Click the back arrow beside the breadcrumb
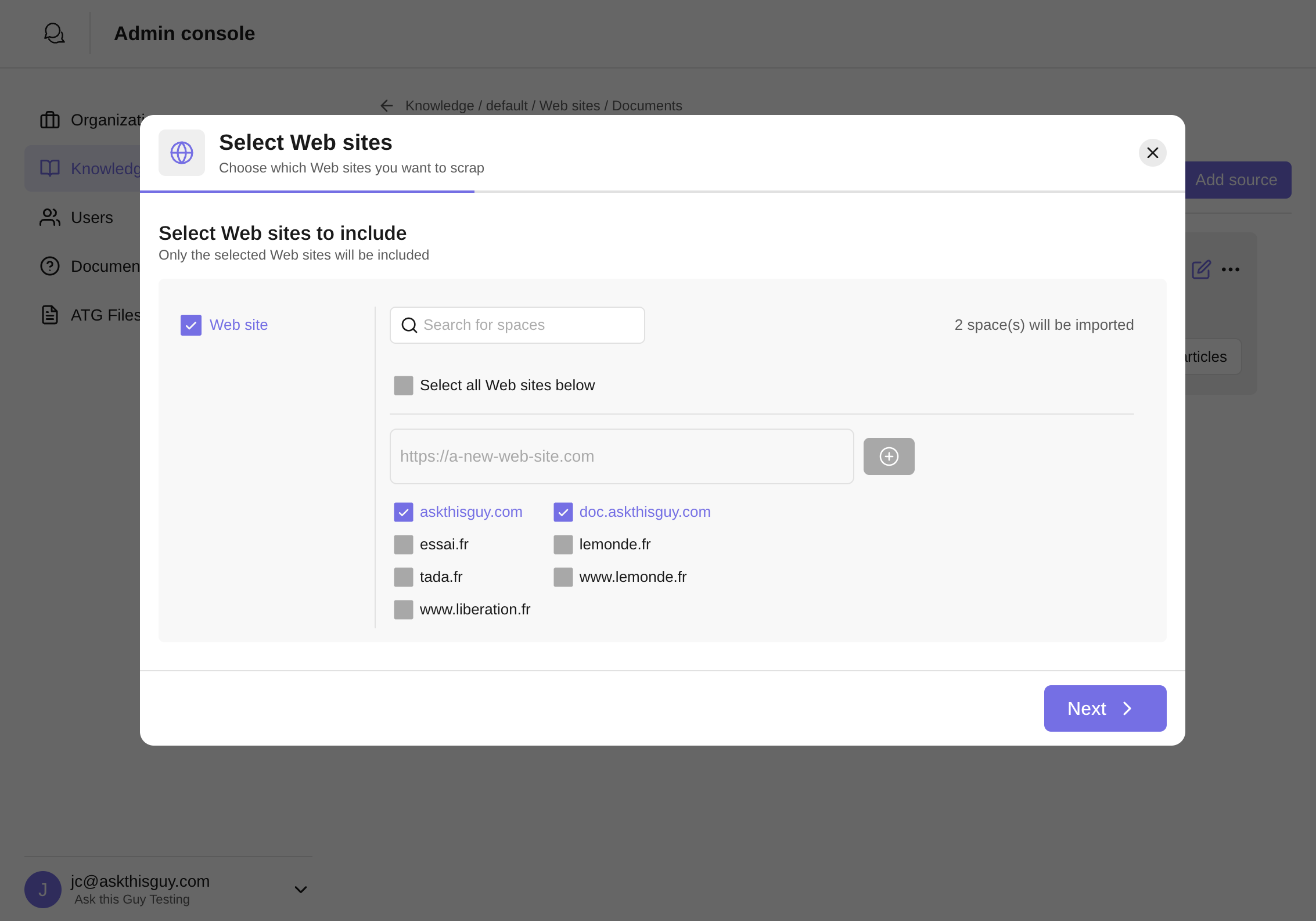Image resolution: width=1316 pixels, height=921 pixels. coord(387,105)
